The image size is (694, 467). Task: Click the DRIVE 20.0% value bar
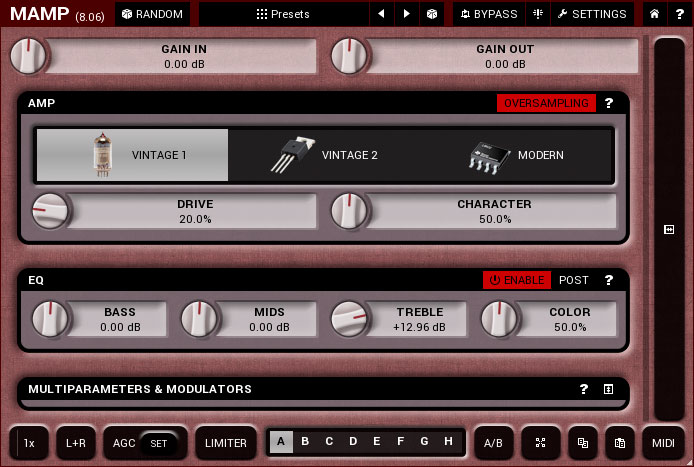click(194, 212)
